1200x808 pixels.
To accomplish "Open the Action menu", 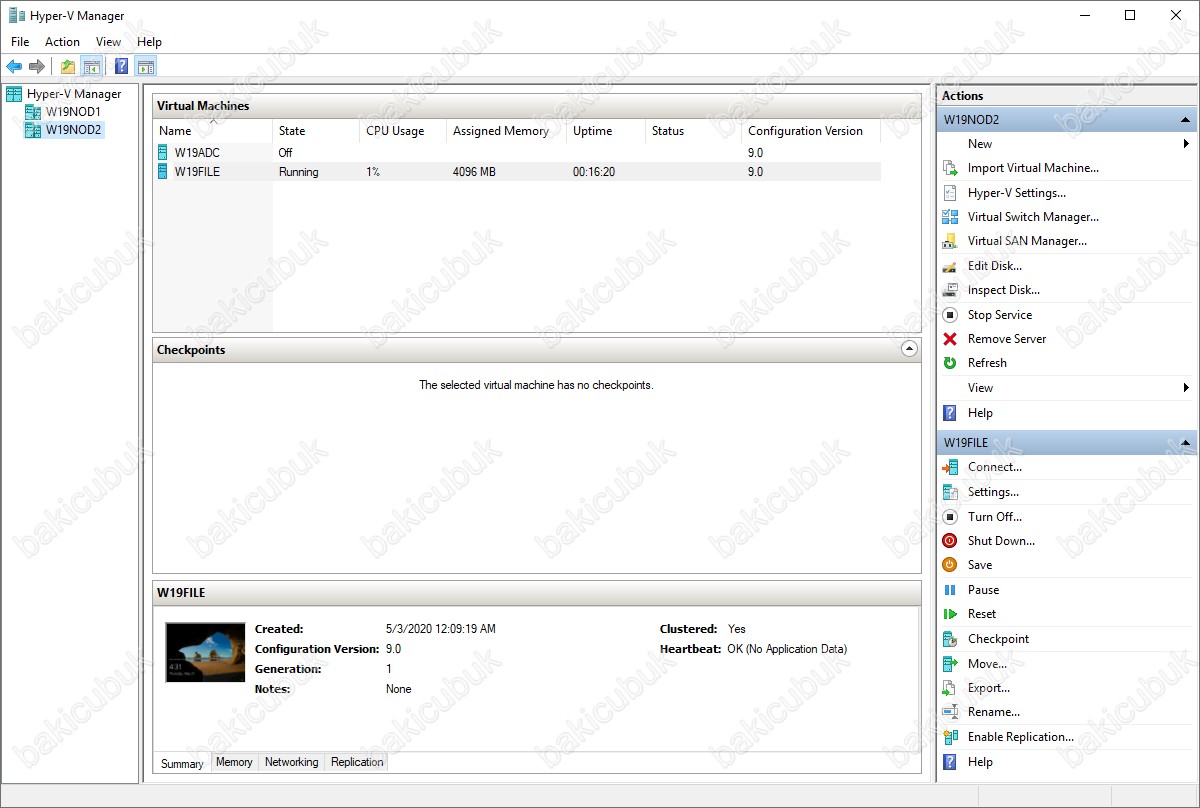I will pyautogui.click(x=62, y=42).
